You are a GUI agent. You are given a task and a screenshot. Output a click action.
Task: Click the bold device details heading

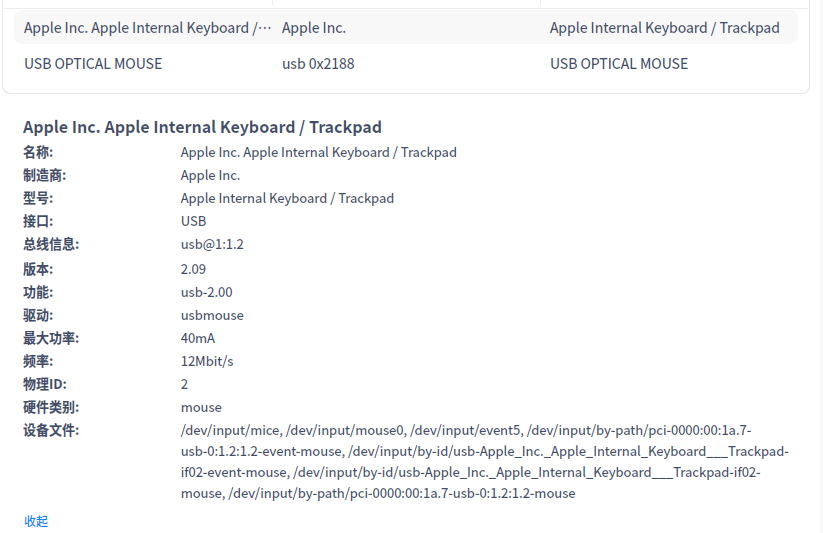[x=202, y=127]
